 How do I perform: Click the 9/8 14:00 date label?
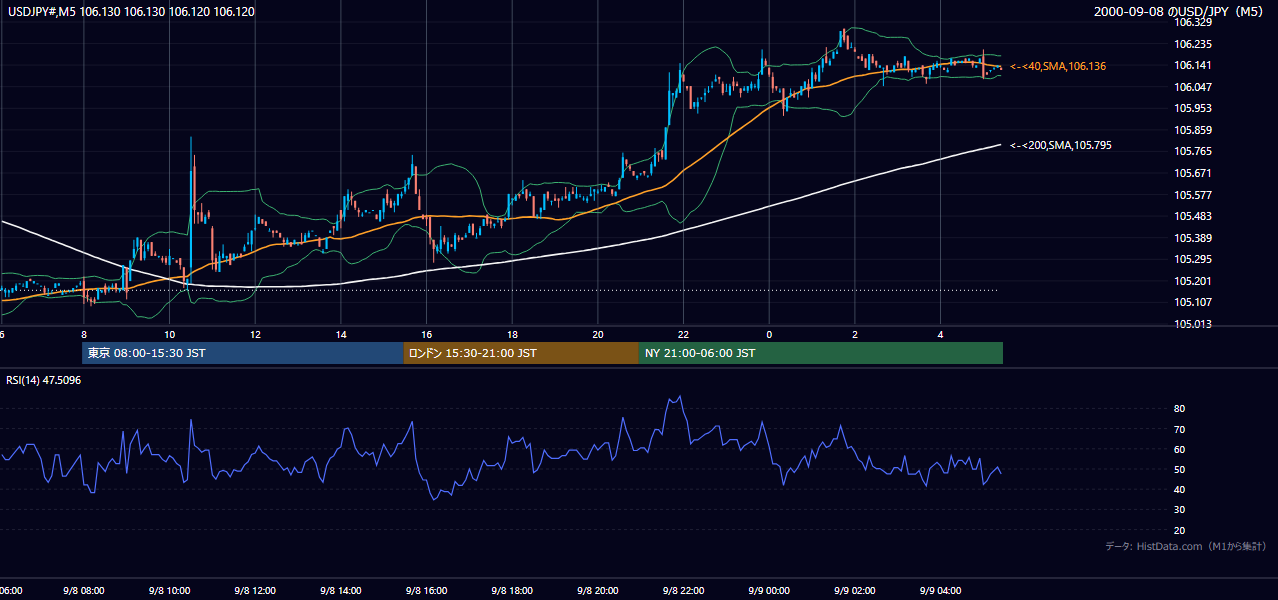point(341,591)
